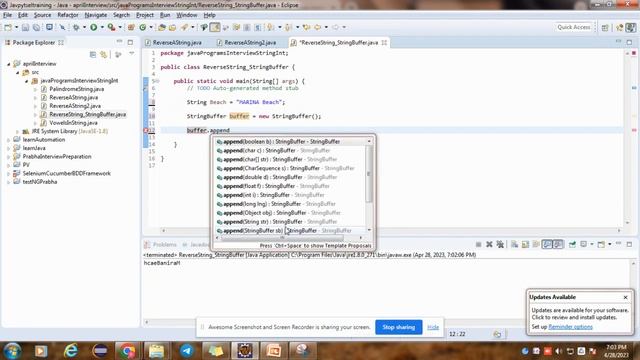Click the Search flashlight toolbar icon
The image size is (640, 360).
click(x=184, y=27)
